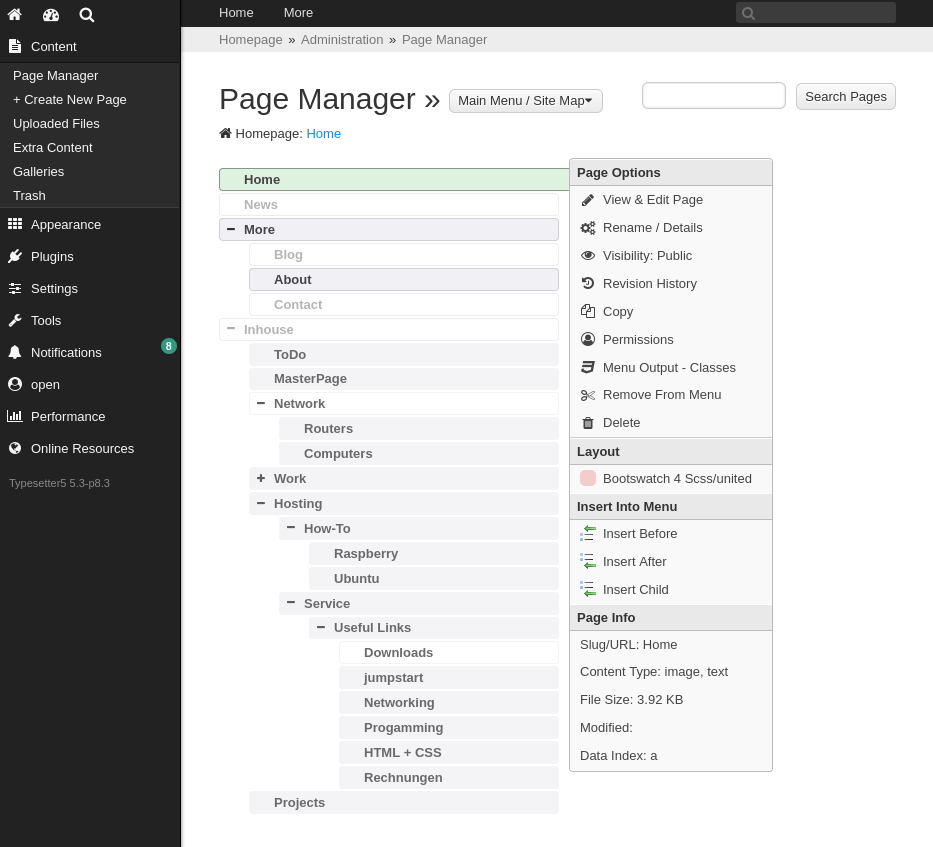
Task: Click the Insert Before icon
Action: [588, 533]
